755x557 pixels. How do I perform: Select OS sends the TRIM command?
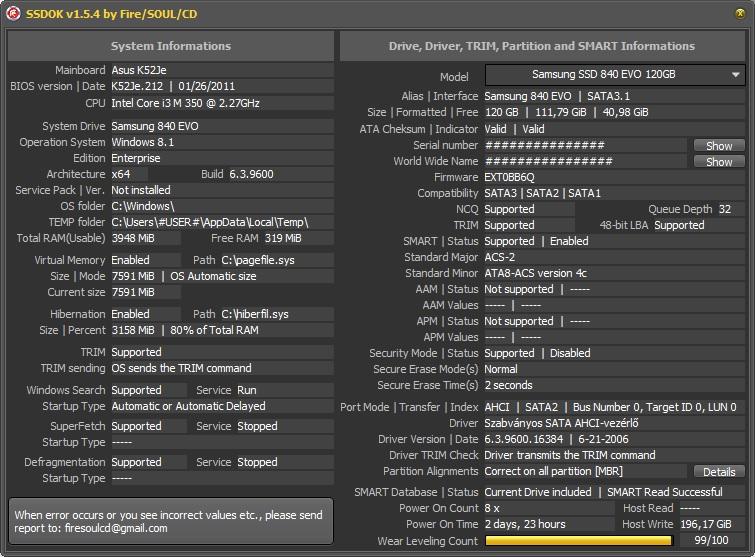(182, 368)
